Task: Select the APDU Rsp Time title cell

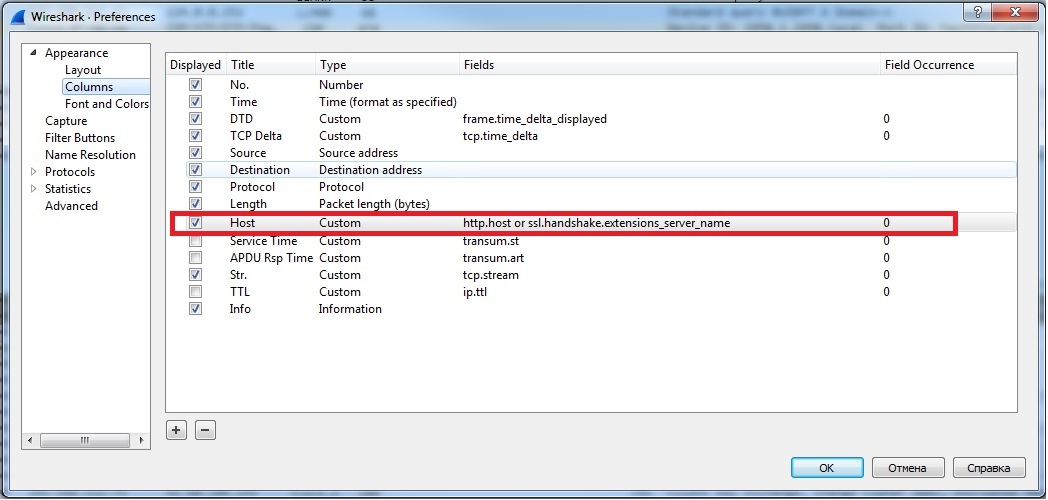Action: coord(271,257)
